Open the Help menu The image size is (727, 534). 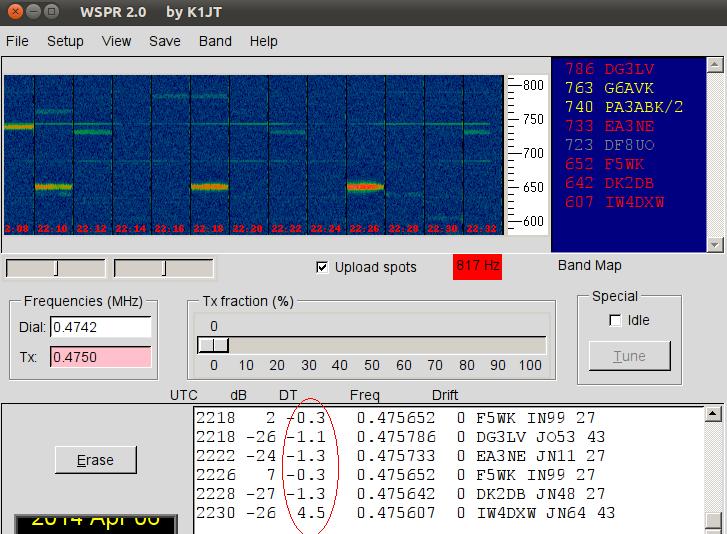click(263, 41)
